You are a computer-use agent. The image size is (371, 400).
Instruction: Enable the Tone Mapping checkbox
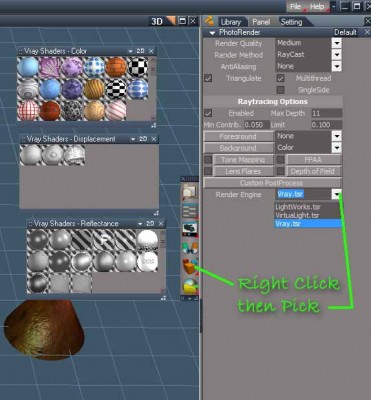(x=208, y=160)
